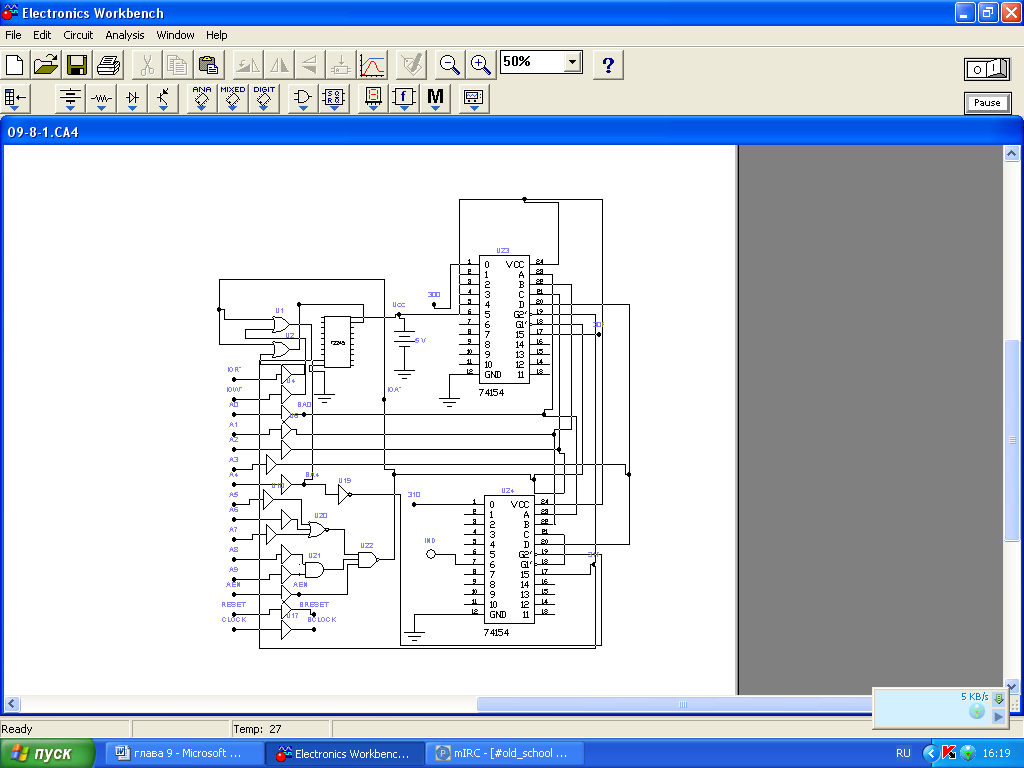
Task: Open the Window menu
Action: pos(175,35)
